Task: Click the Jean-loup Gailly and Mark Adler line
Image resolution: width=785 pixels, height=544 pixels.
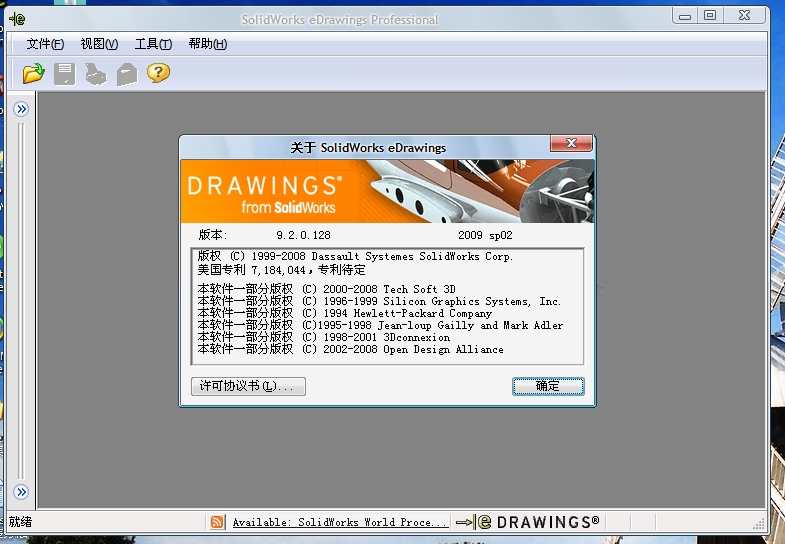Action: [x=380, y=325]
